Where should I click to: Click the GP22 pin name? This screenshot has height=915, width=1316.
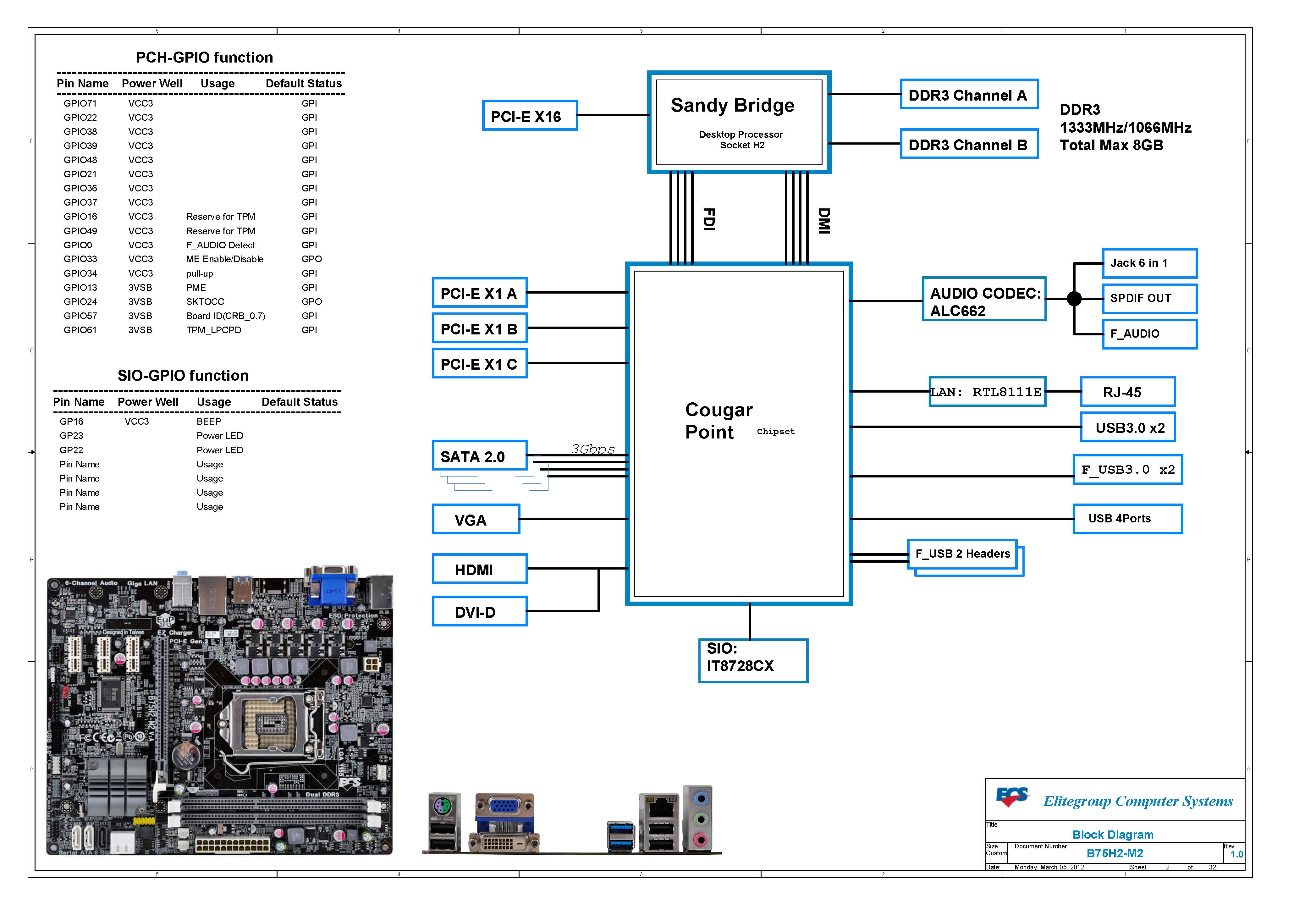pyautogui.click(x=71, y=450)
